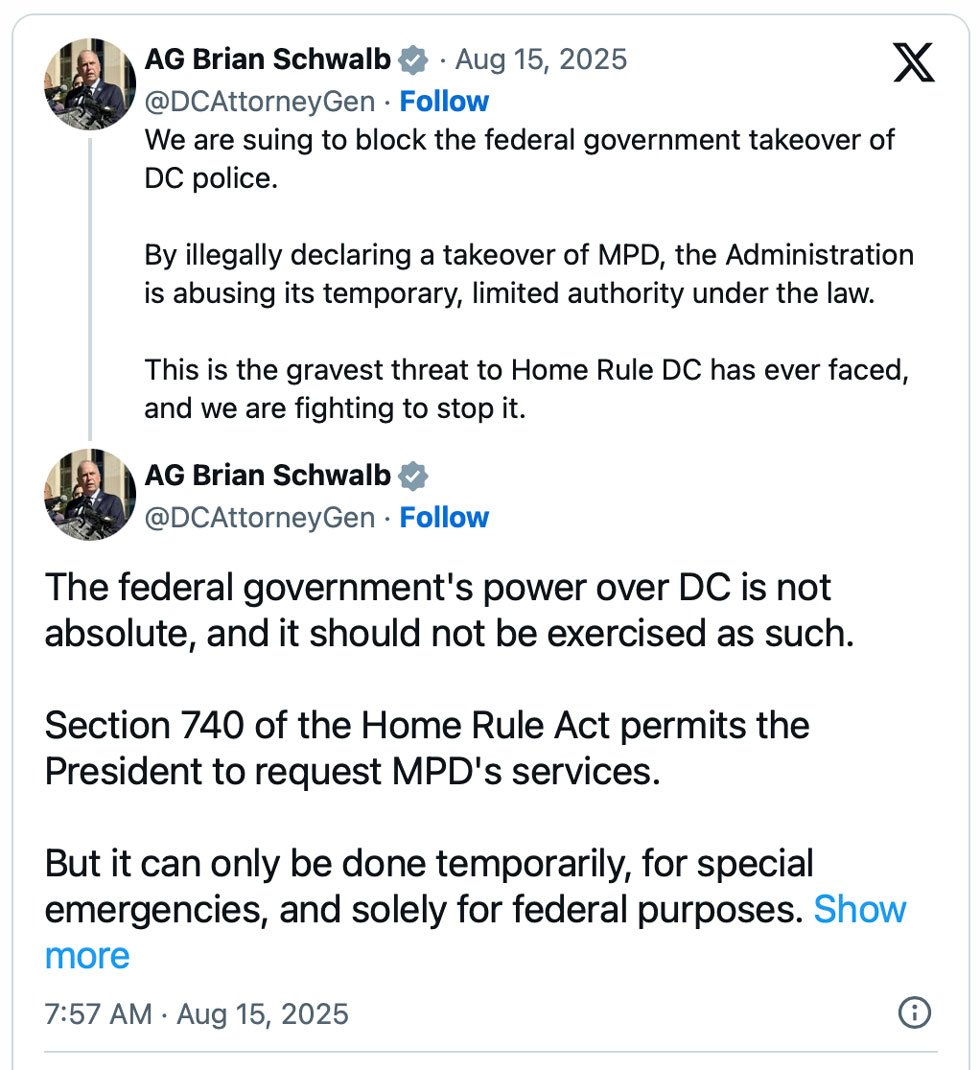Click the Aug 15, 2025 date in the header
980x1070 pixels.
[541, 60]
